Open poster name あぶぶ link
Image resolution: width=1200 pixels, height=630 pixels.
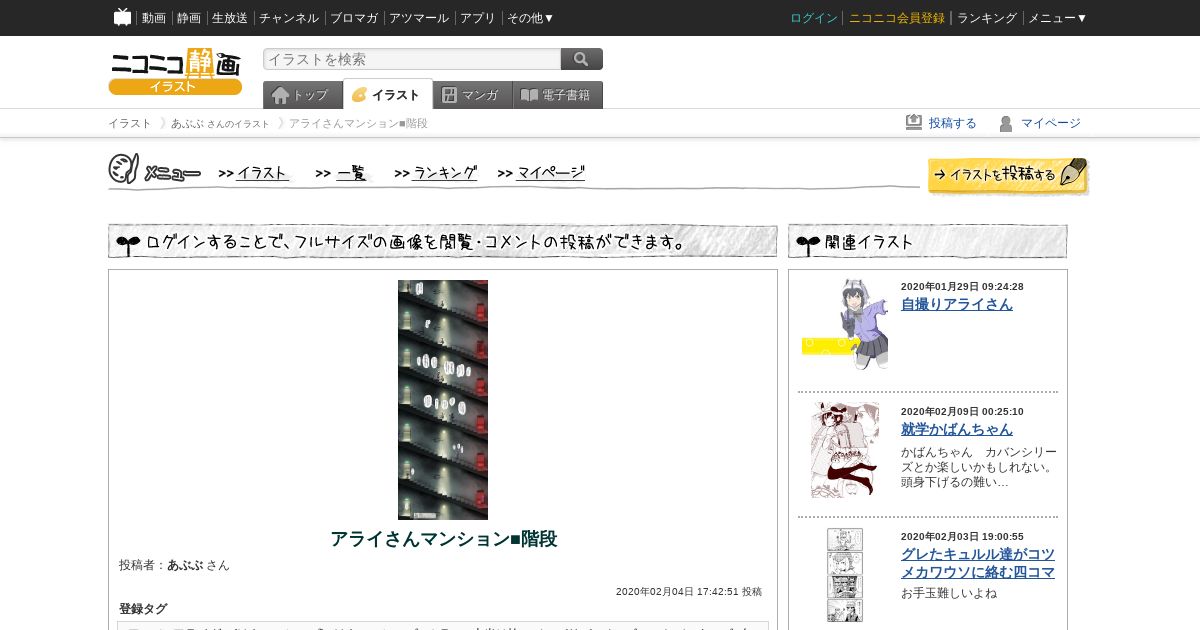[x=185, y=565]
